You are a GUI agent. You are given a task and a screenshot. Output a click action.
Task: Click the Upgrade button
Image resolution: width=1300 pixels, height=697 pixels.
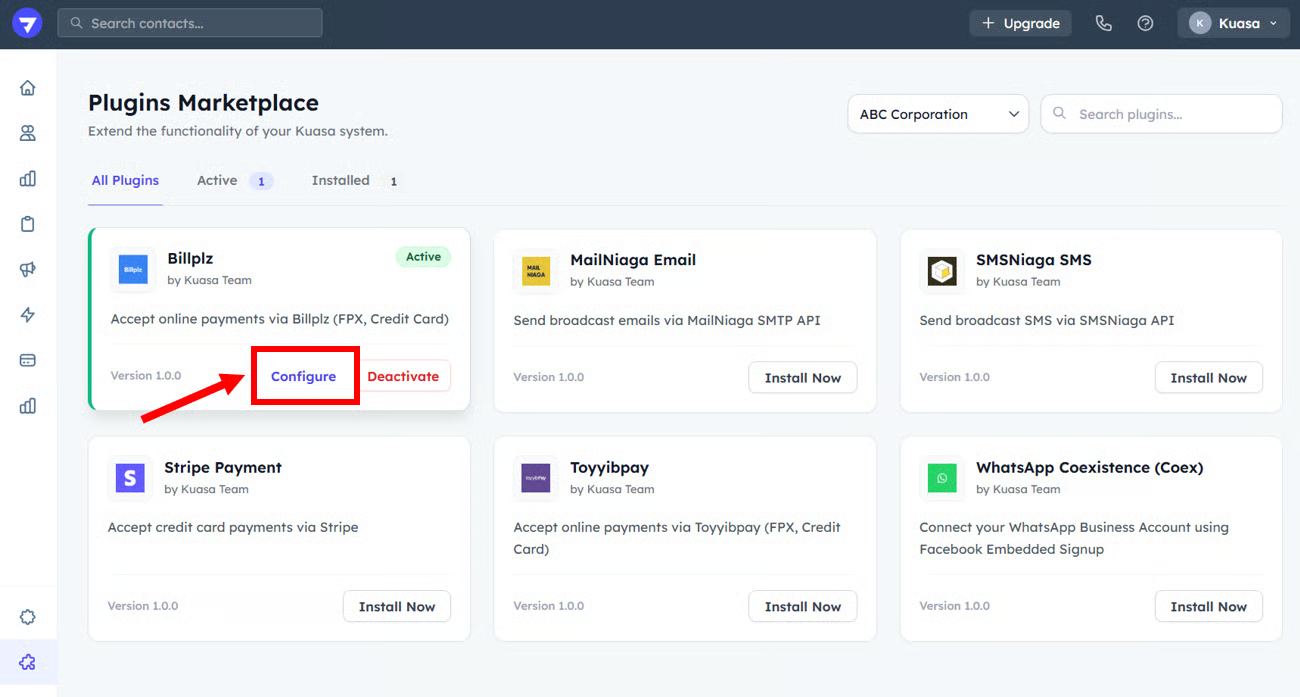coord(1020,23)
